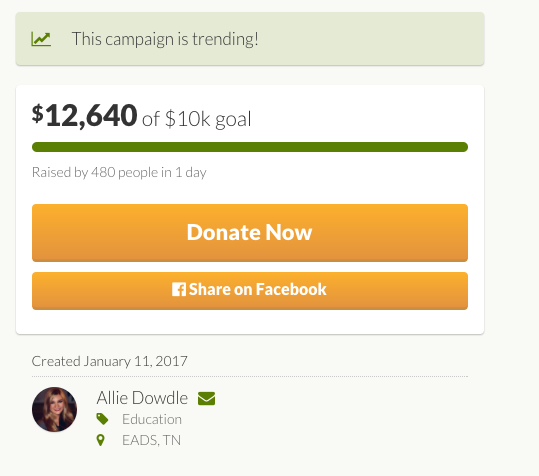Click the trending chart icon
The width and height of the screenshot is (539, 476).
coord(41,39)
